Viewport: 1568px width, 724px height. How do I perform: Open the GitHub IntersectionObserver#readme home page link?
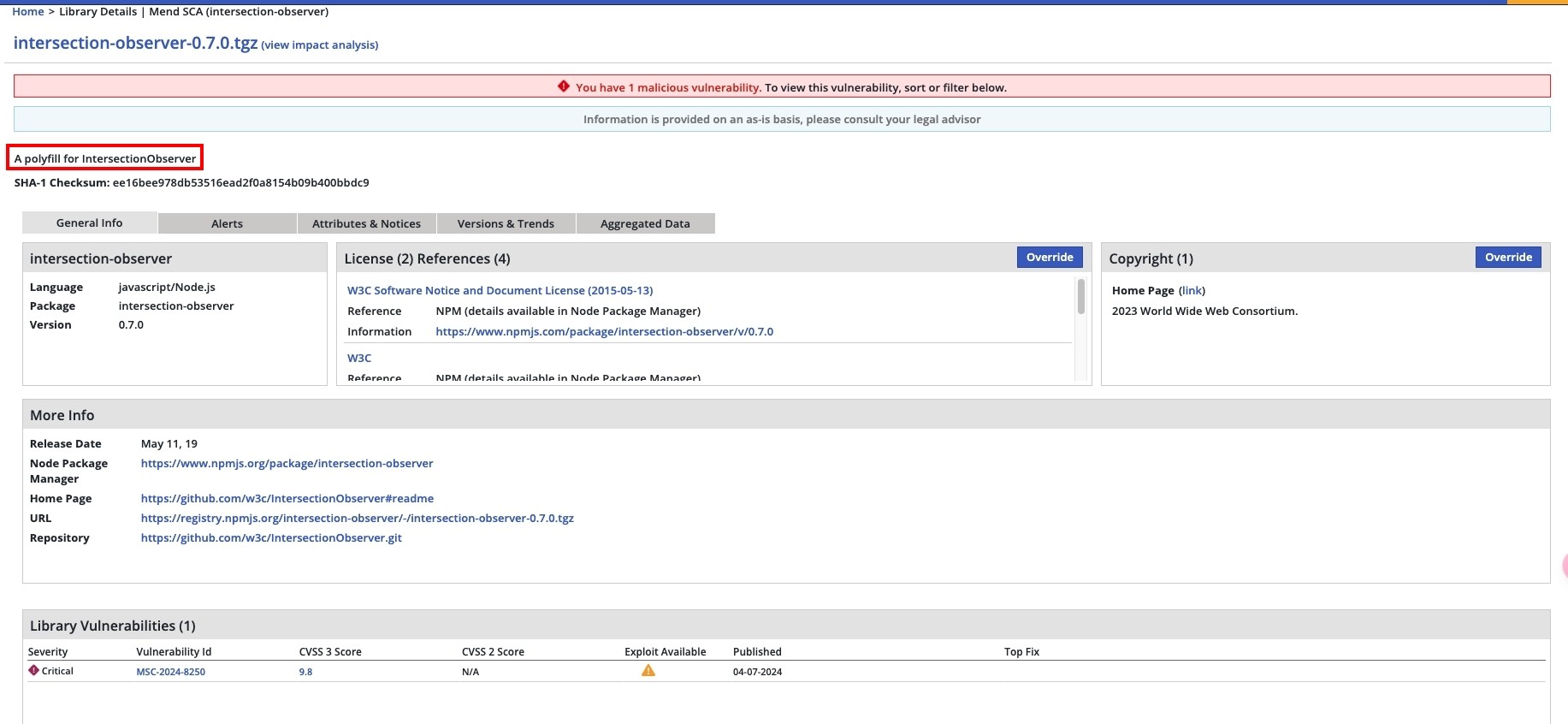coord(287,499)
